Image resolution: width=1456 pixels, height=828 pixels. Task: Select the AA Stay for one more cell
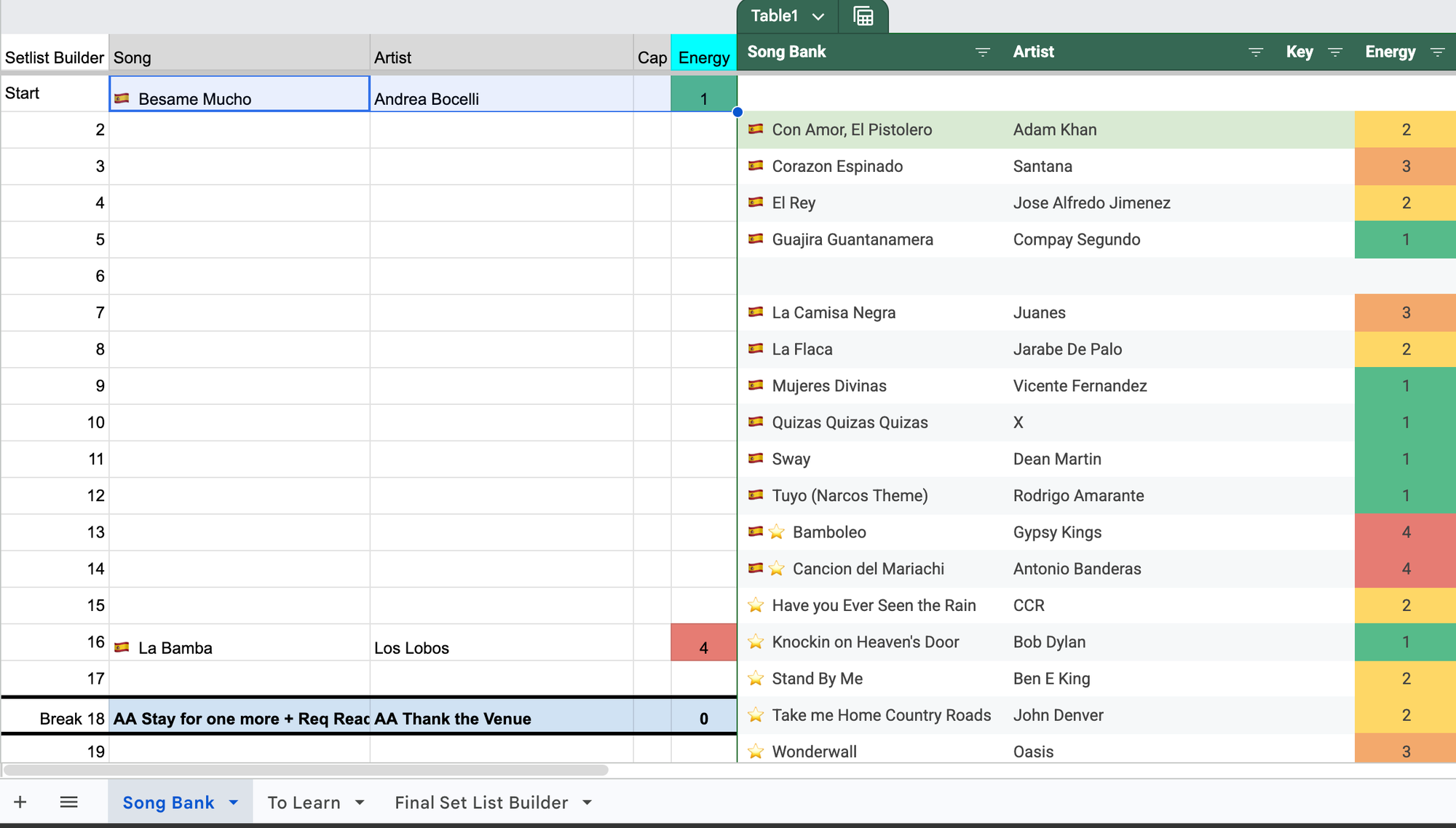pyautogui.click(x=240, y=717)
